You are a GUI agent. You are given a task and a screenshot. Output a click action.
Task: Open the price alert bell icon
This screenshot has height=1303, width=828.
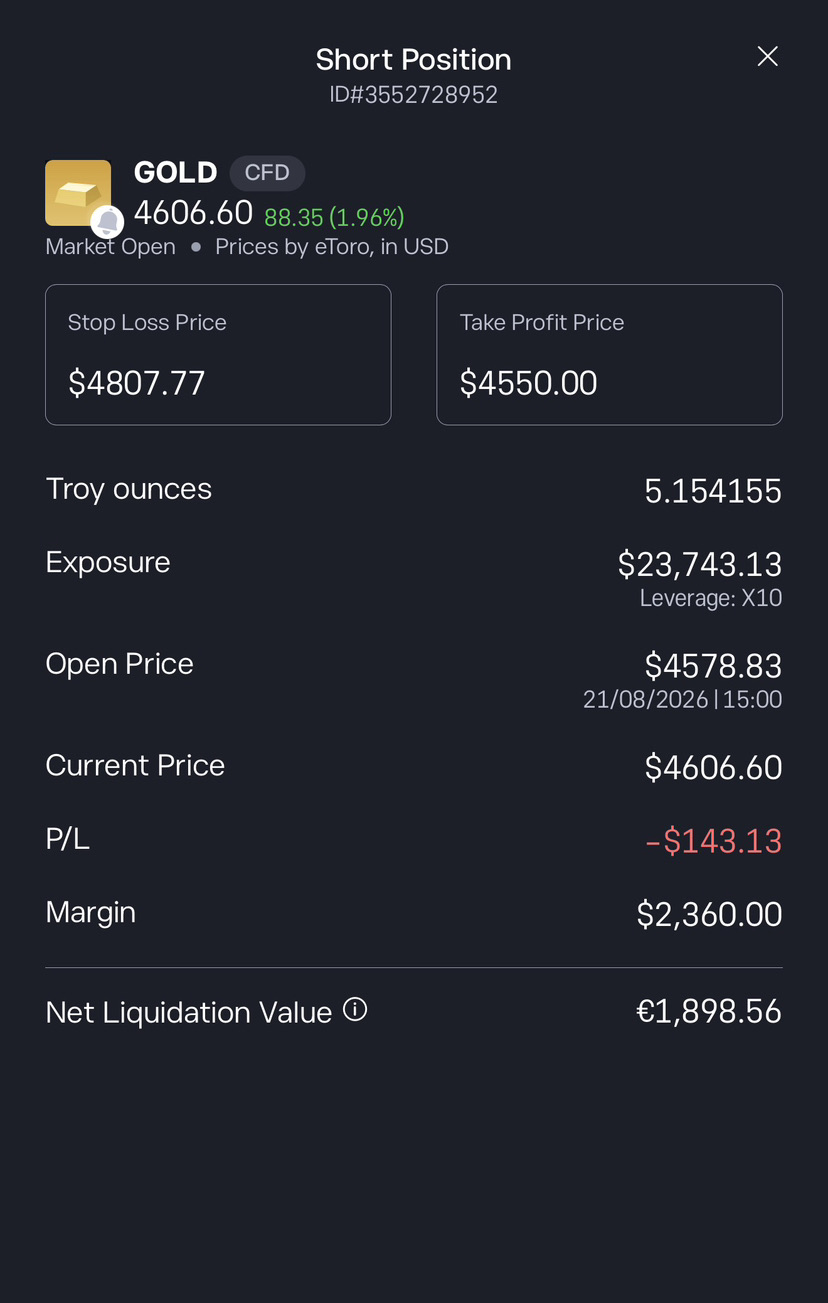click(108, 222)
